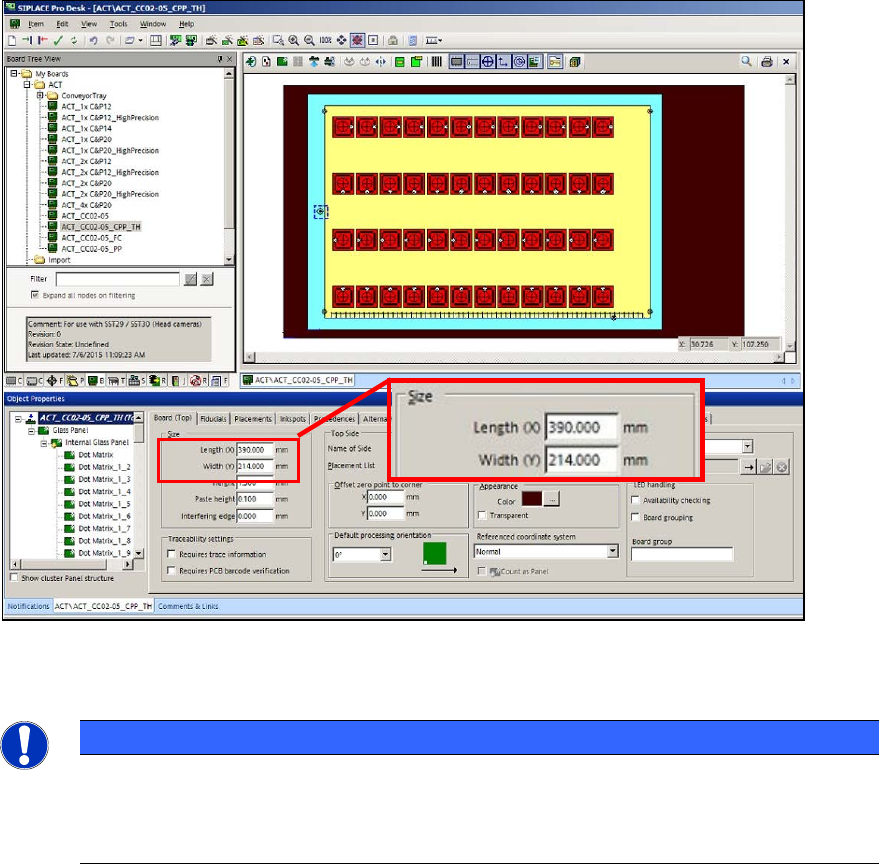Click the undo arrow icon

click(x=94, y=40)
